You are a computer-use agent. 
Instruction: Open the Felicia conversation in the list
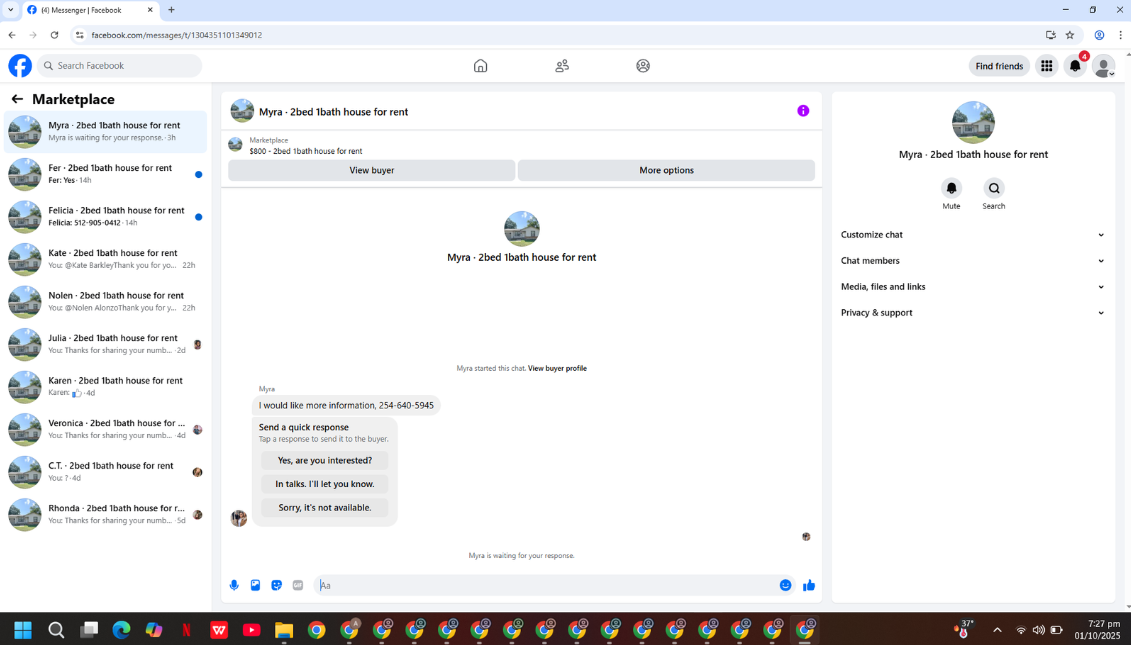click(105, 216)
